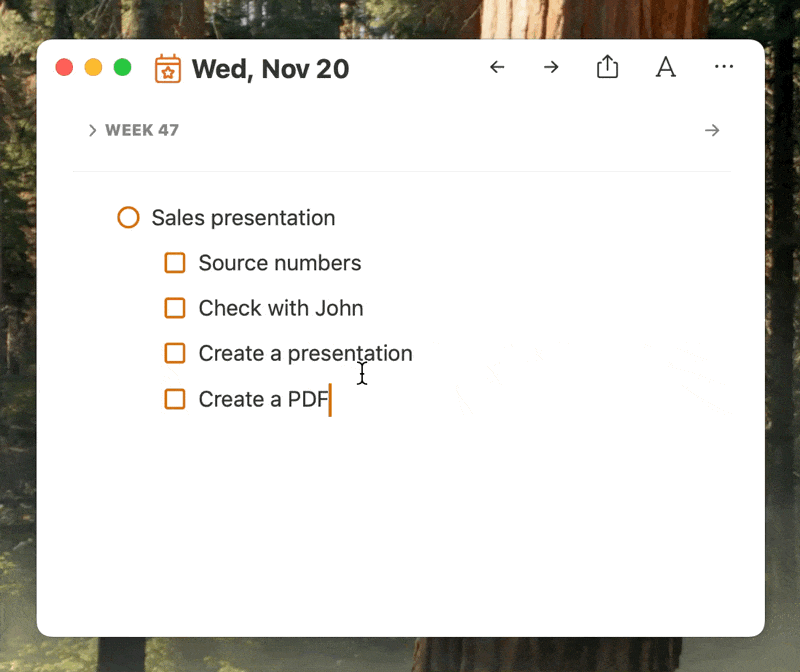Open text formatting with the A icon
The image size is (800, 672).
tap(665, 67)
